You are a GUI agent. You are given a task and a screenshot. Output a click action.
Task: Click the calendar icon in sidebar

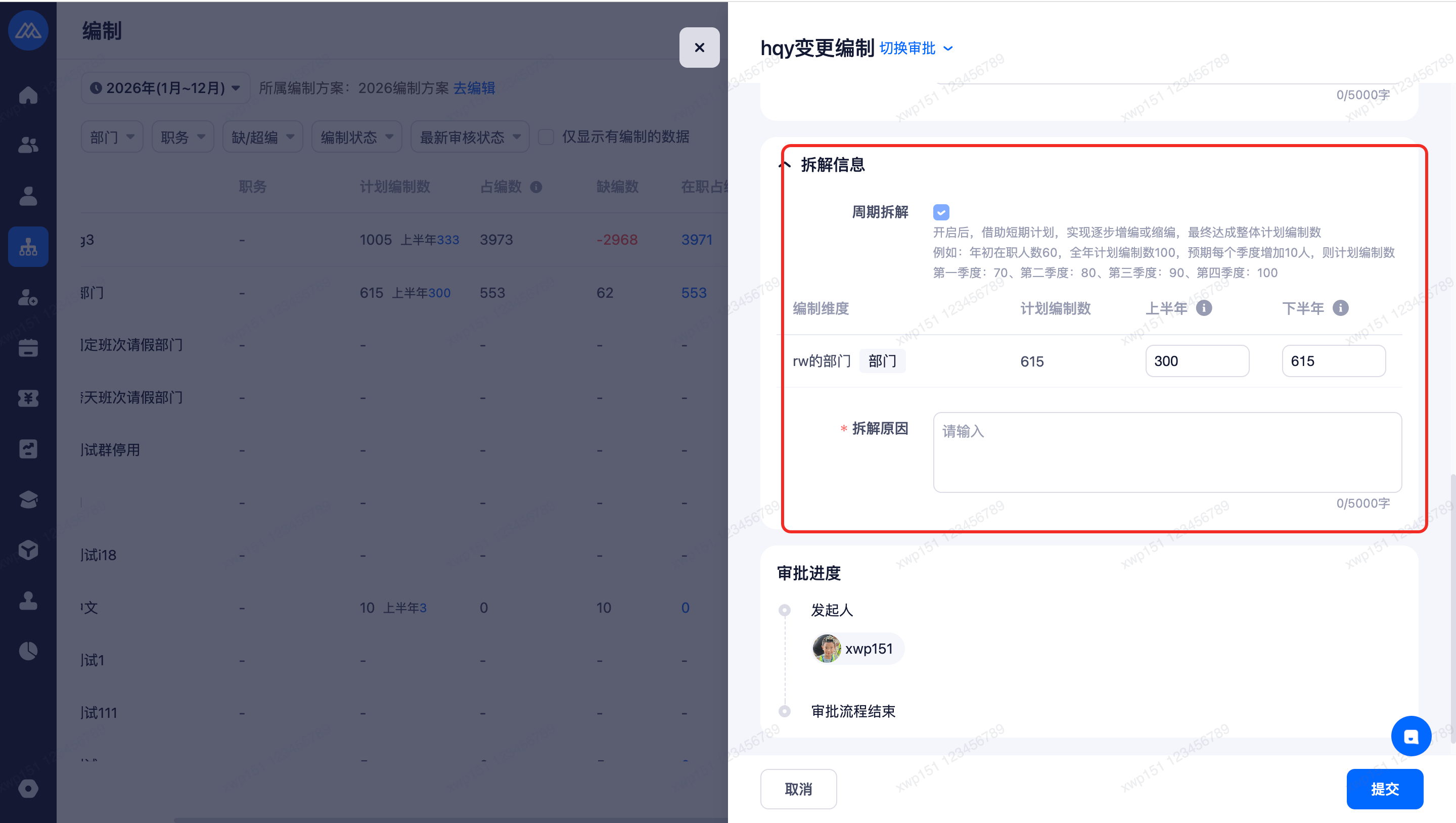click(x=28, y=348)
